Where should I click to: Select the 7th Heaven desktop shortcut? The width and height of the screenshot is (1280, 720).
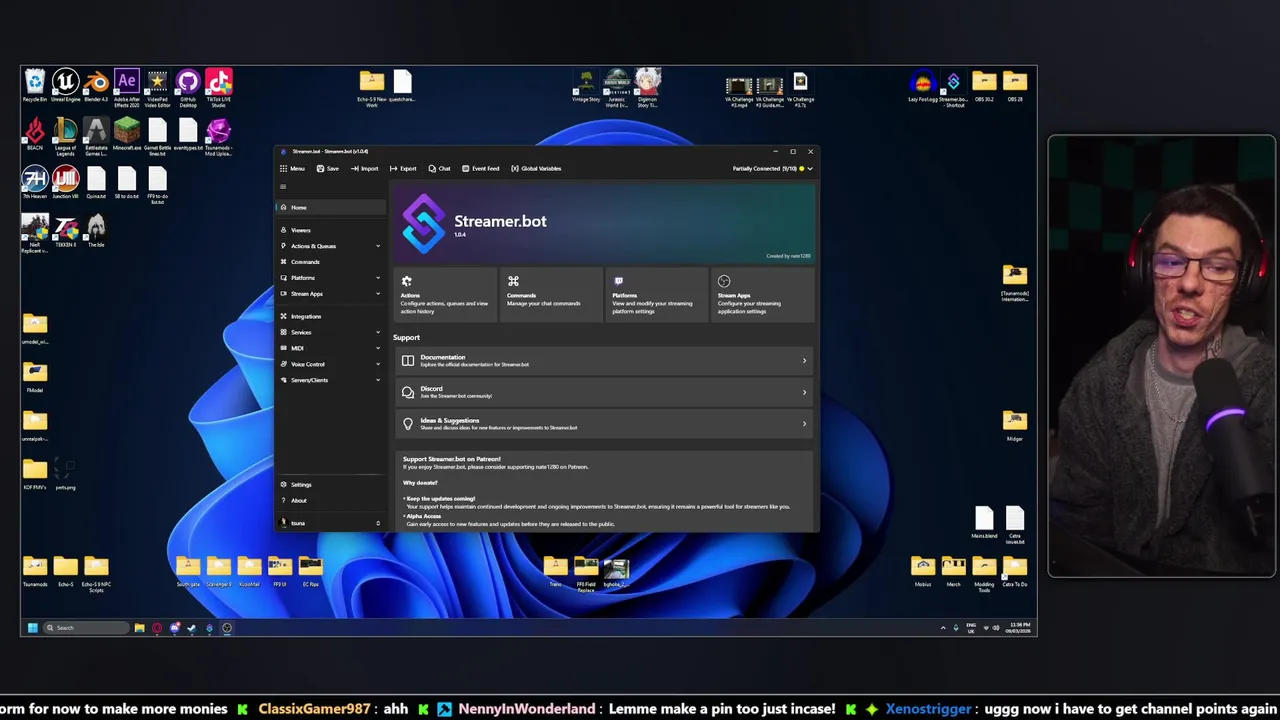point(35,183)
